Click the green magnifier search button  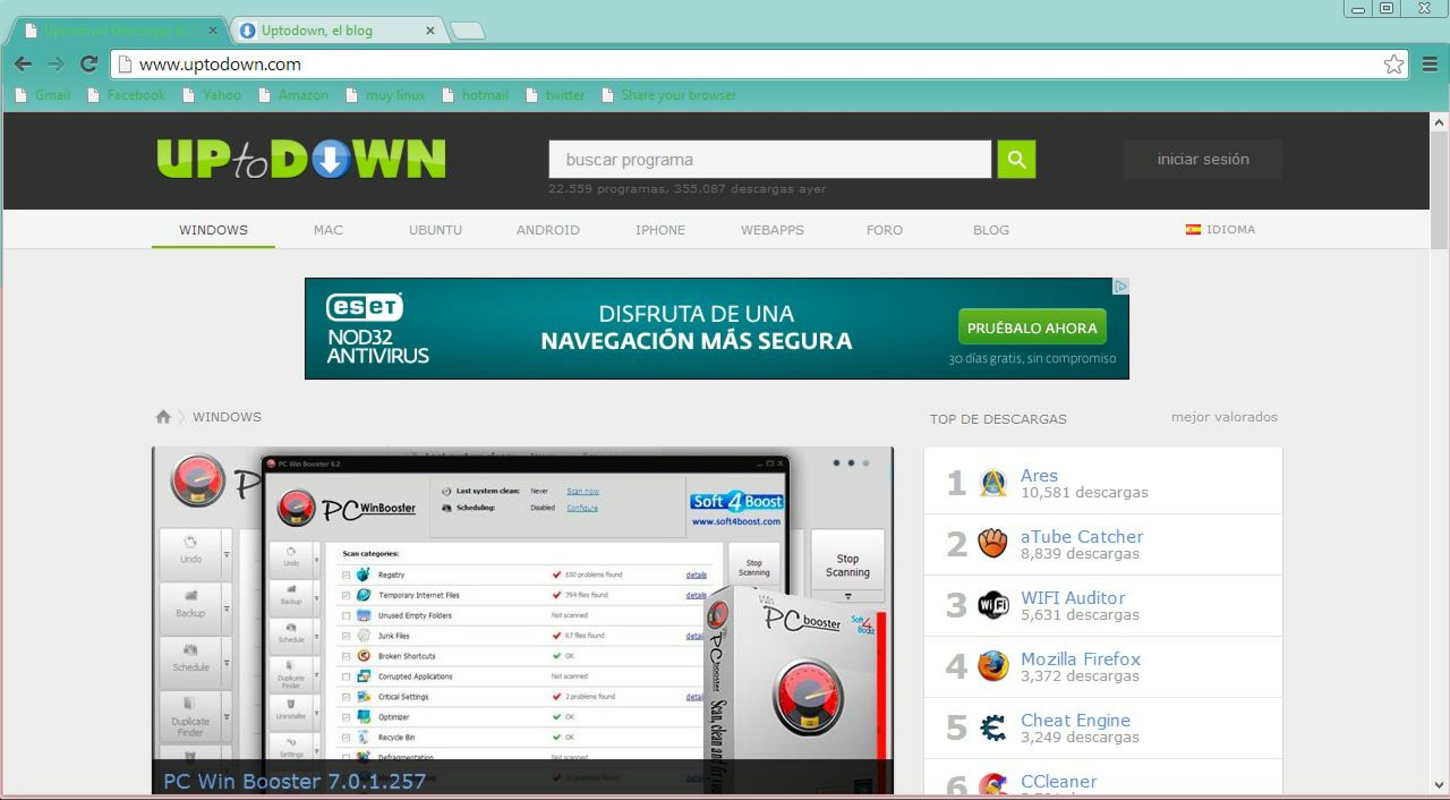(1017, 159)
